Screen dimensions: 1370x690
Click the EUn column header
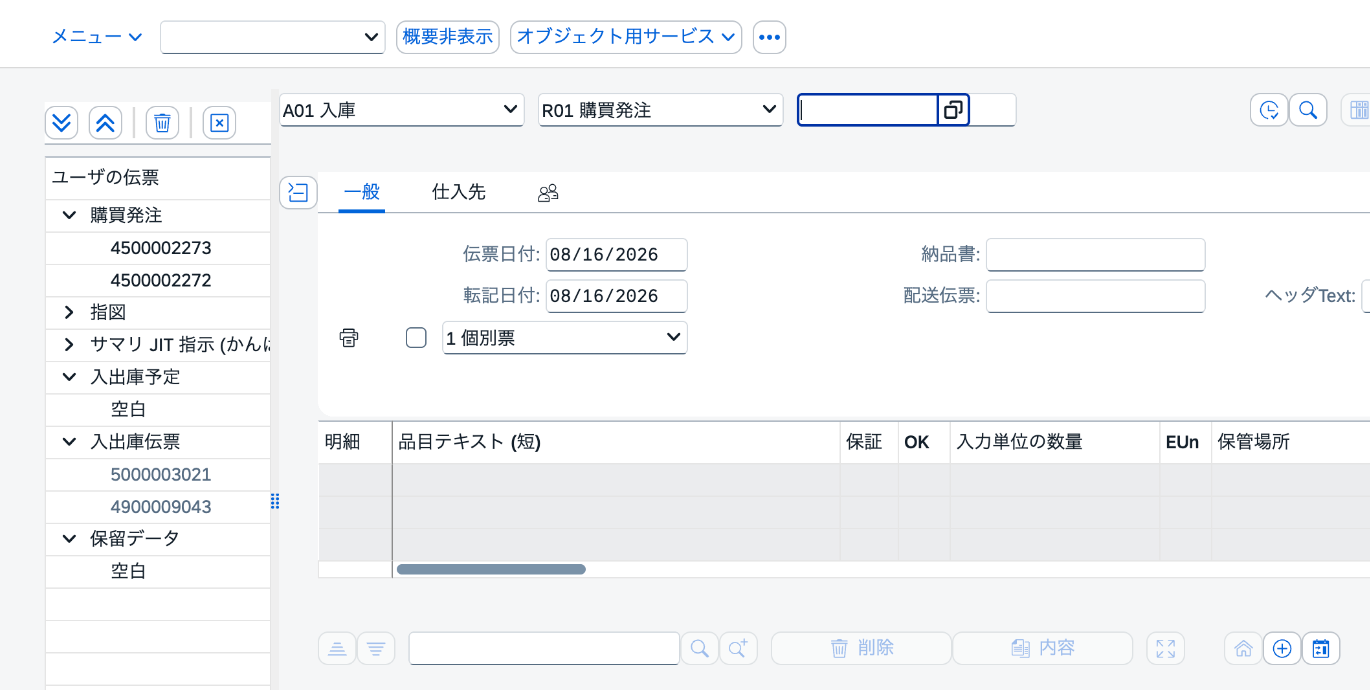pos(1186,442)
